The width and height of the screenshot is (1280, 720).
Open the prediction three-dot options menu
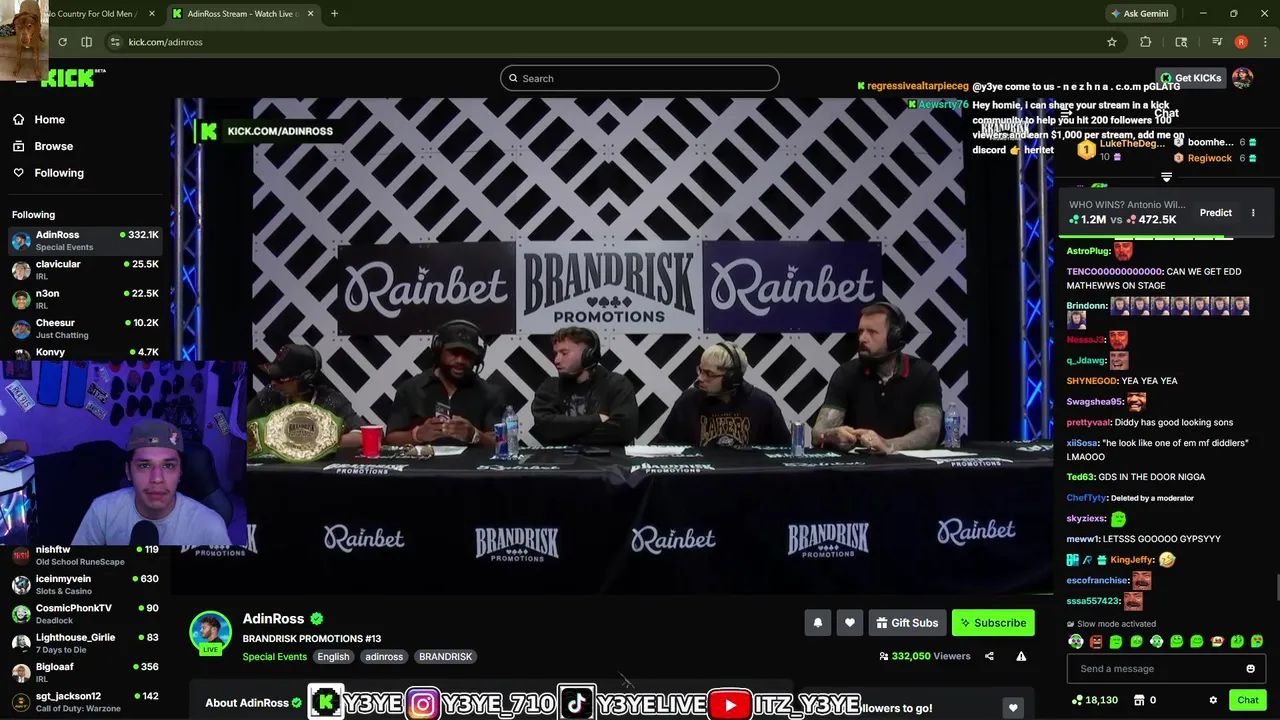click(x=1253, y=212)
